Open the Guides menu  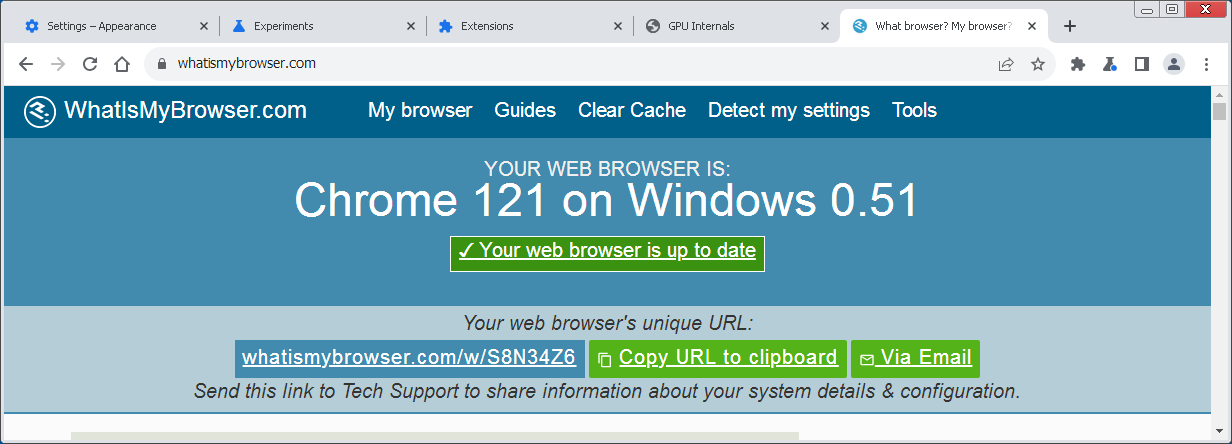click(525, 110)
